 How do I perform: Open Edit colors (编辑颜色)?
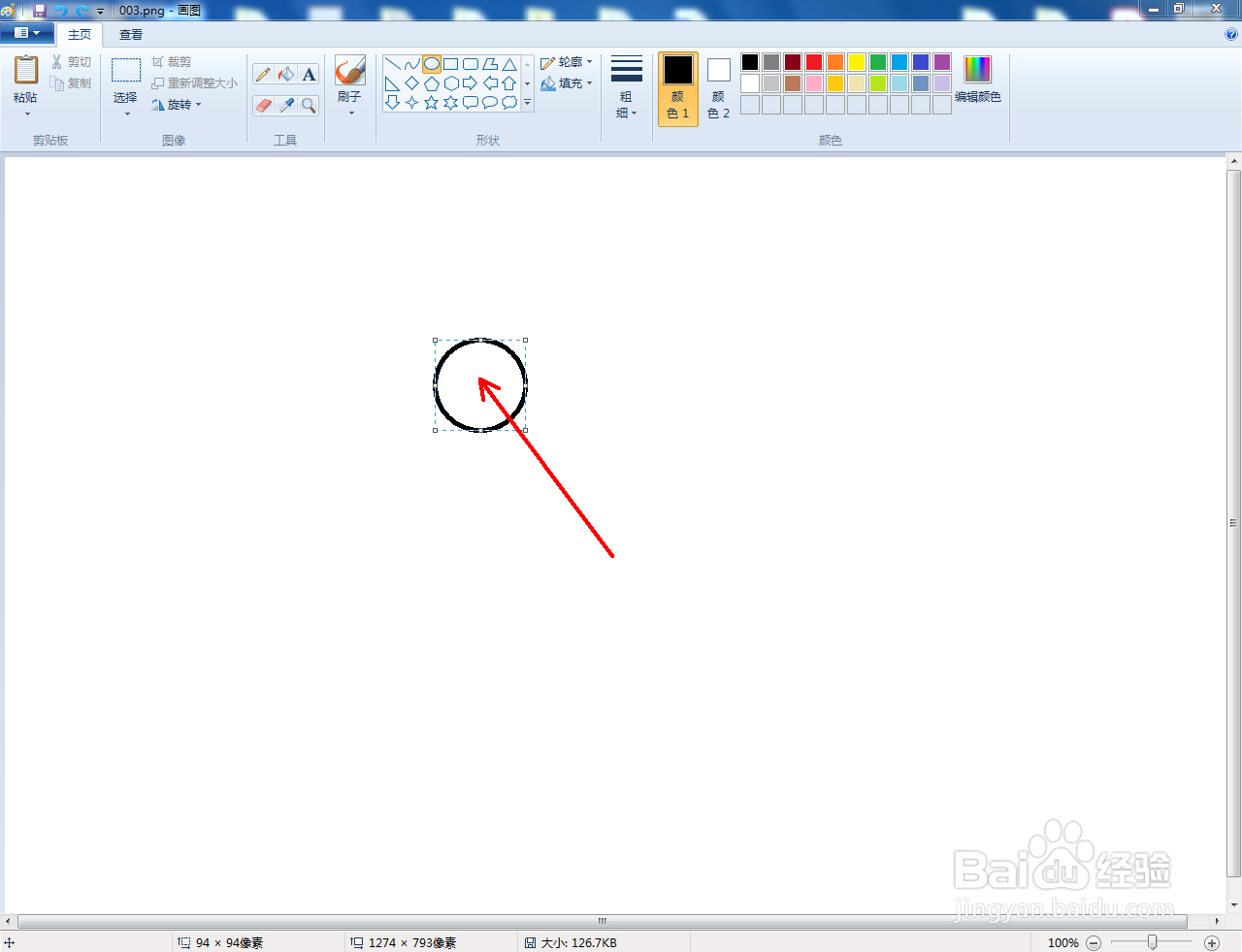[x=977, y=80]
